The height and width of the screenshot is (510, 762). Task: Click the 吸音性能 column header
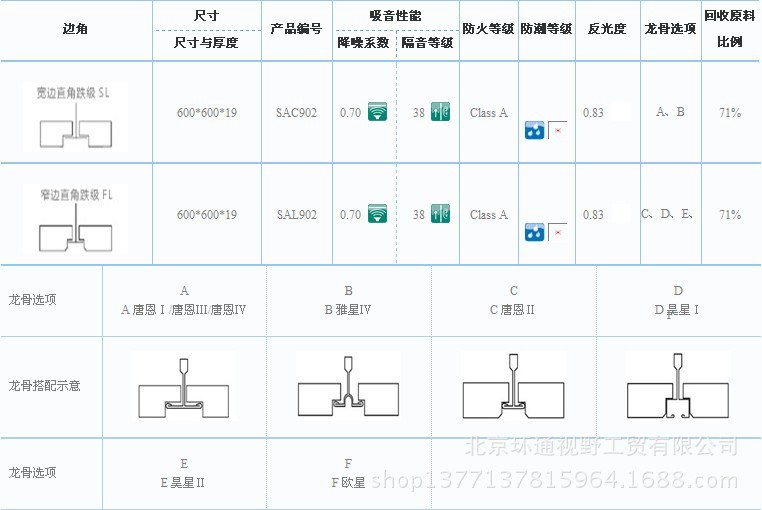pyautogui.click(x=394, y=16)
